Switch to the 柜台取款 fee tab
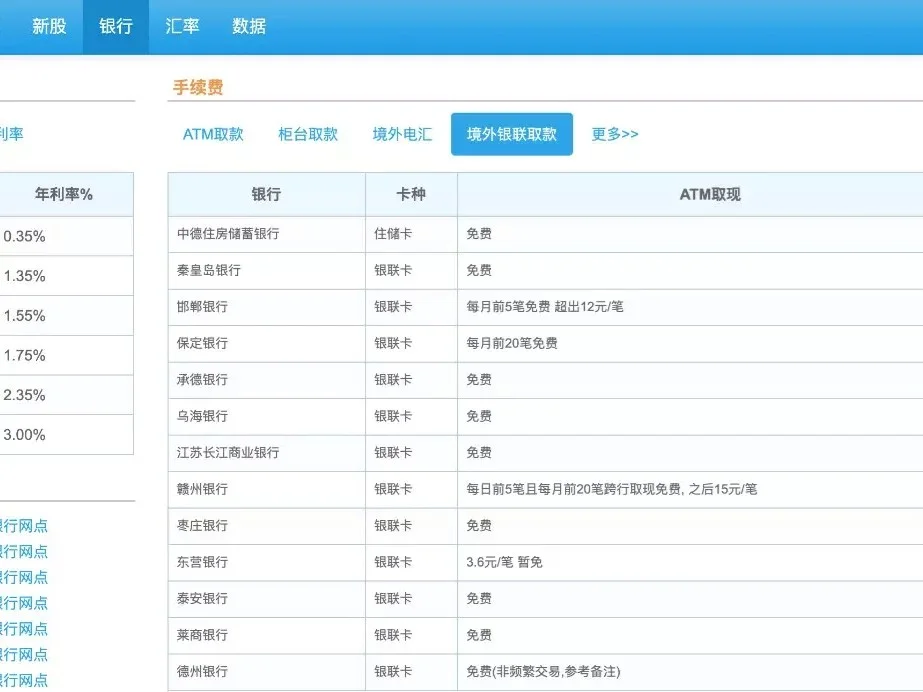The height and width of the screenshot is (692, 923). (308, 134)
